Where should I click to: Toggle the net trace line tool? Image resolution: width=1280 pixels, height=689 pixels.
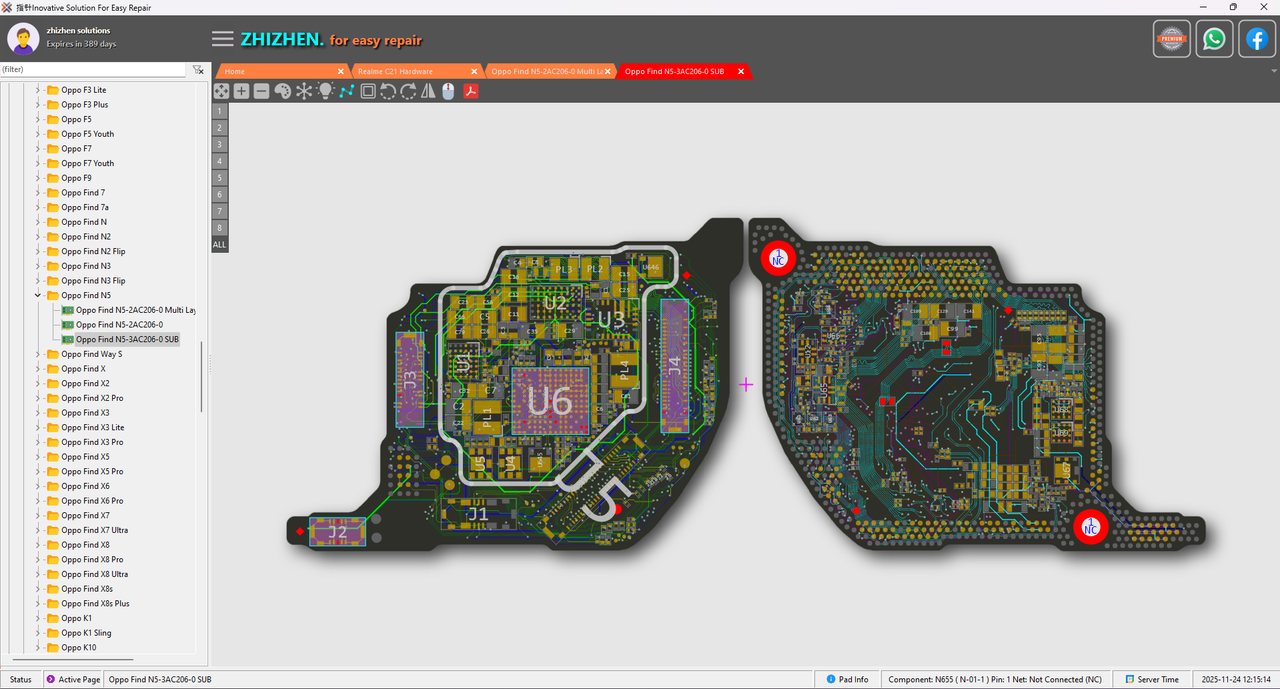click(x=346, y=91)
